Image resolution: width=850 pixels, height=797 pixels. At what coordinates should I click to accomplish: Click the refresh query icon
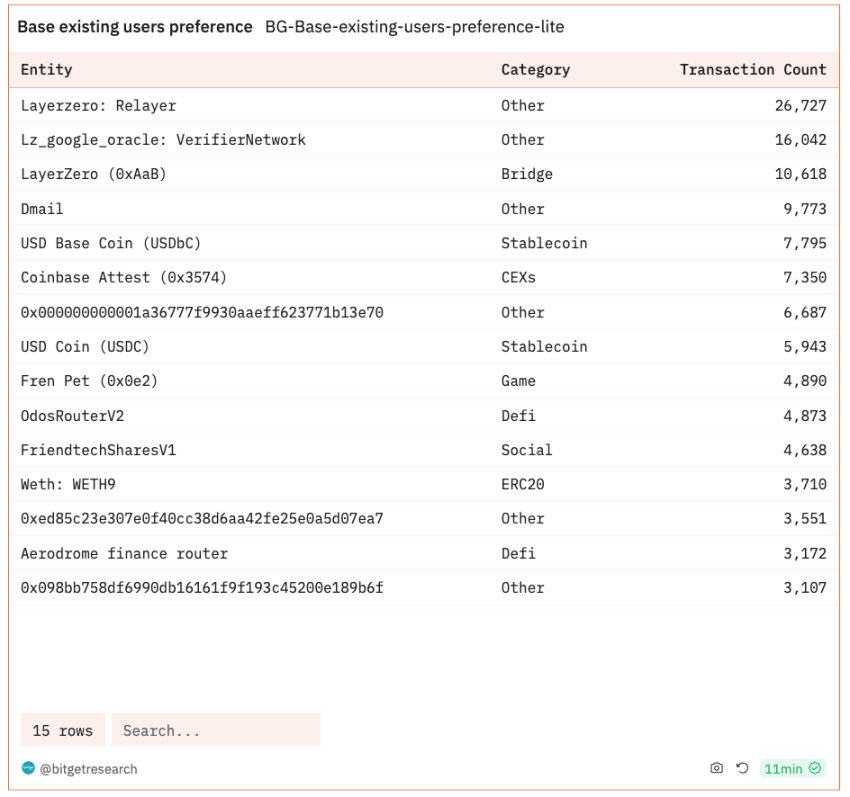click(742, 768)
